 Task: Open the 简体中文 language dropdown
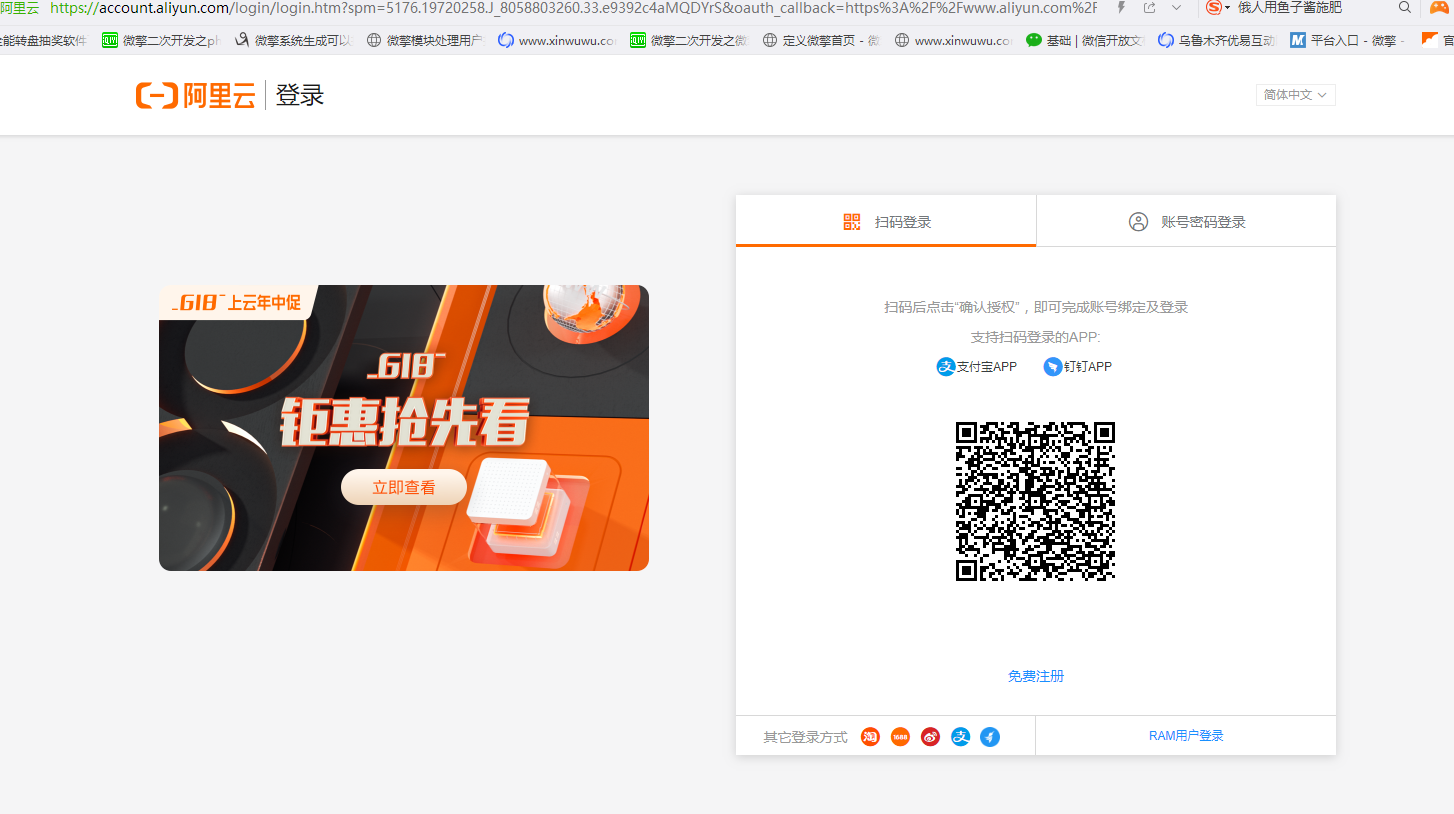[1295, 95]
